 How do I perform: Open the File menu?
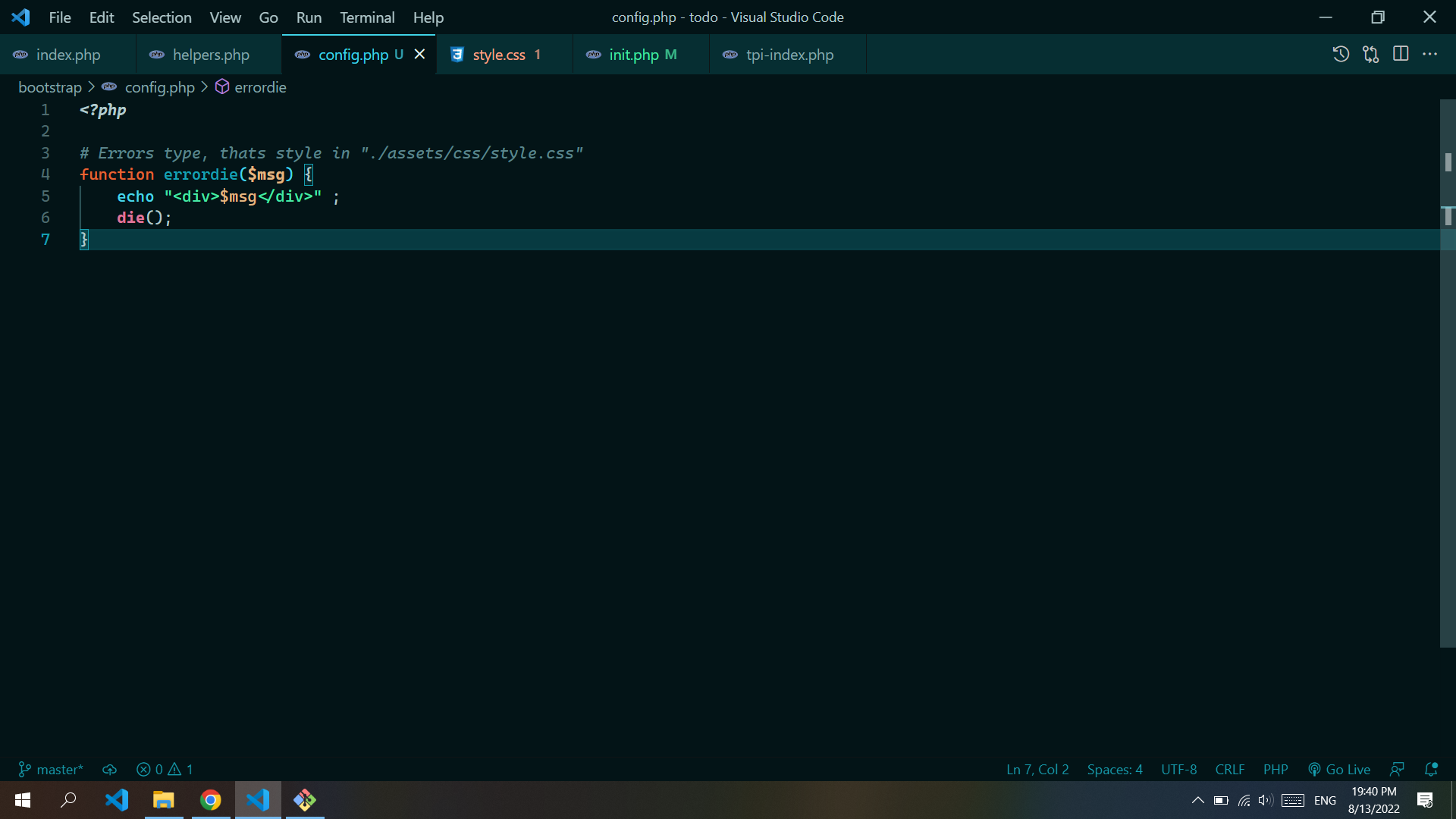click(x=59, y=17)
